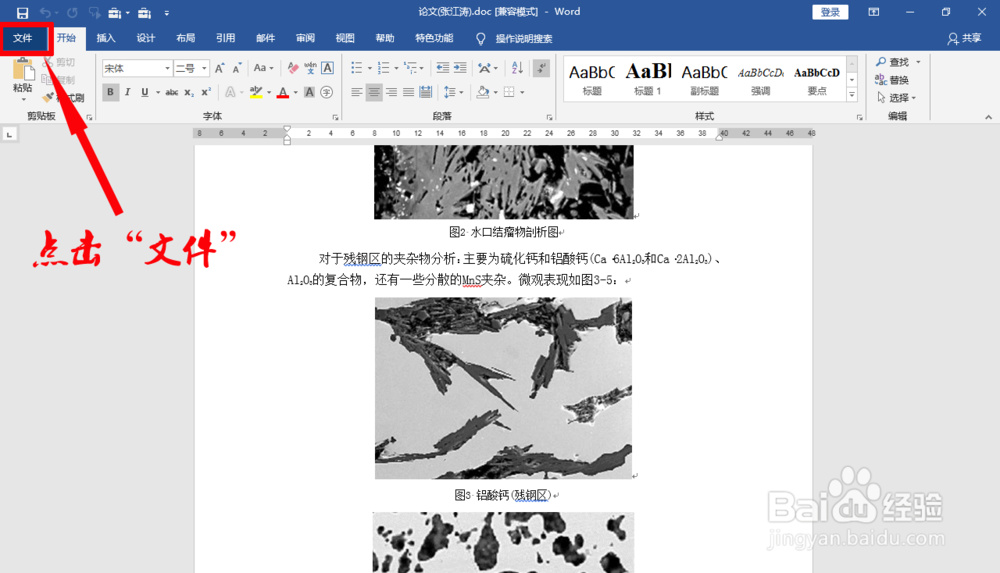
Task: Click the Increase font size icon
Action: click(x=219, y=68)
